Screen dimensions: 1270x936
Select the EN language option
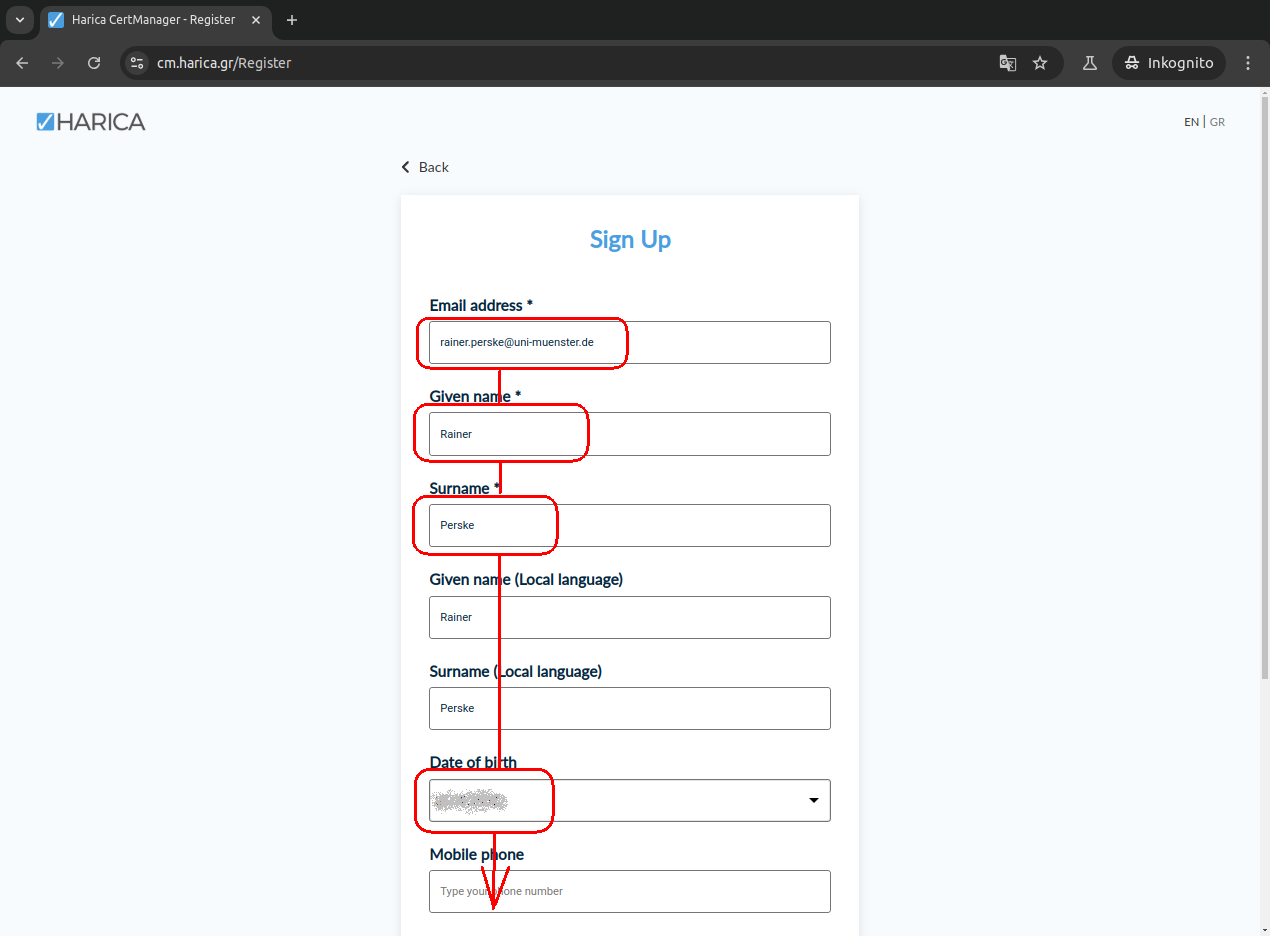tap(1191, 122)
